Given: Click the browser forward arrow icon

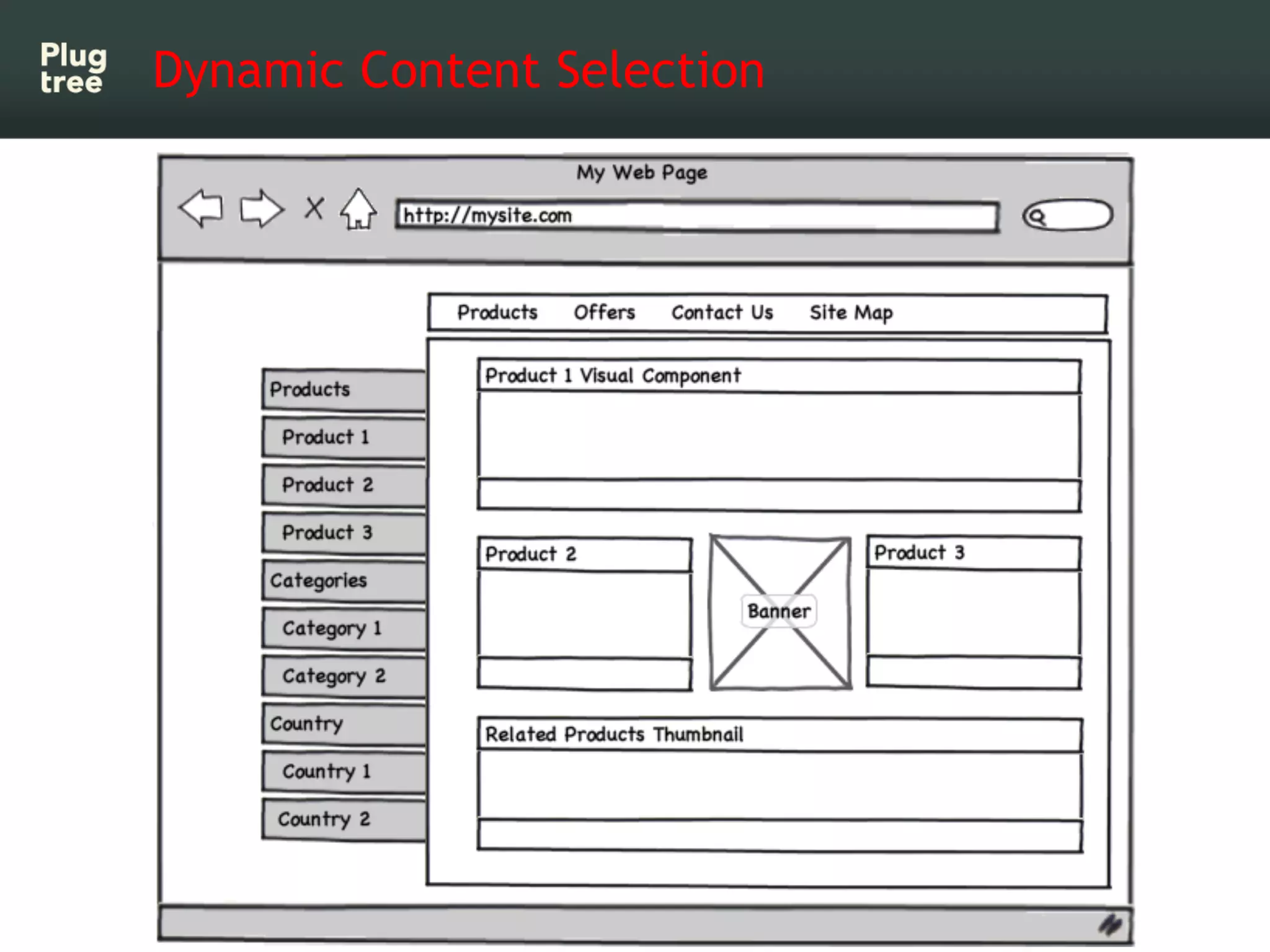Looking at the screenshot, I should click(x=262, y=208).
